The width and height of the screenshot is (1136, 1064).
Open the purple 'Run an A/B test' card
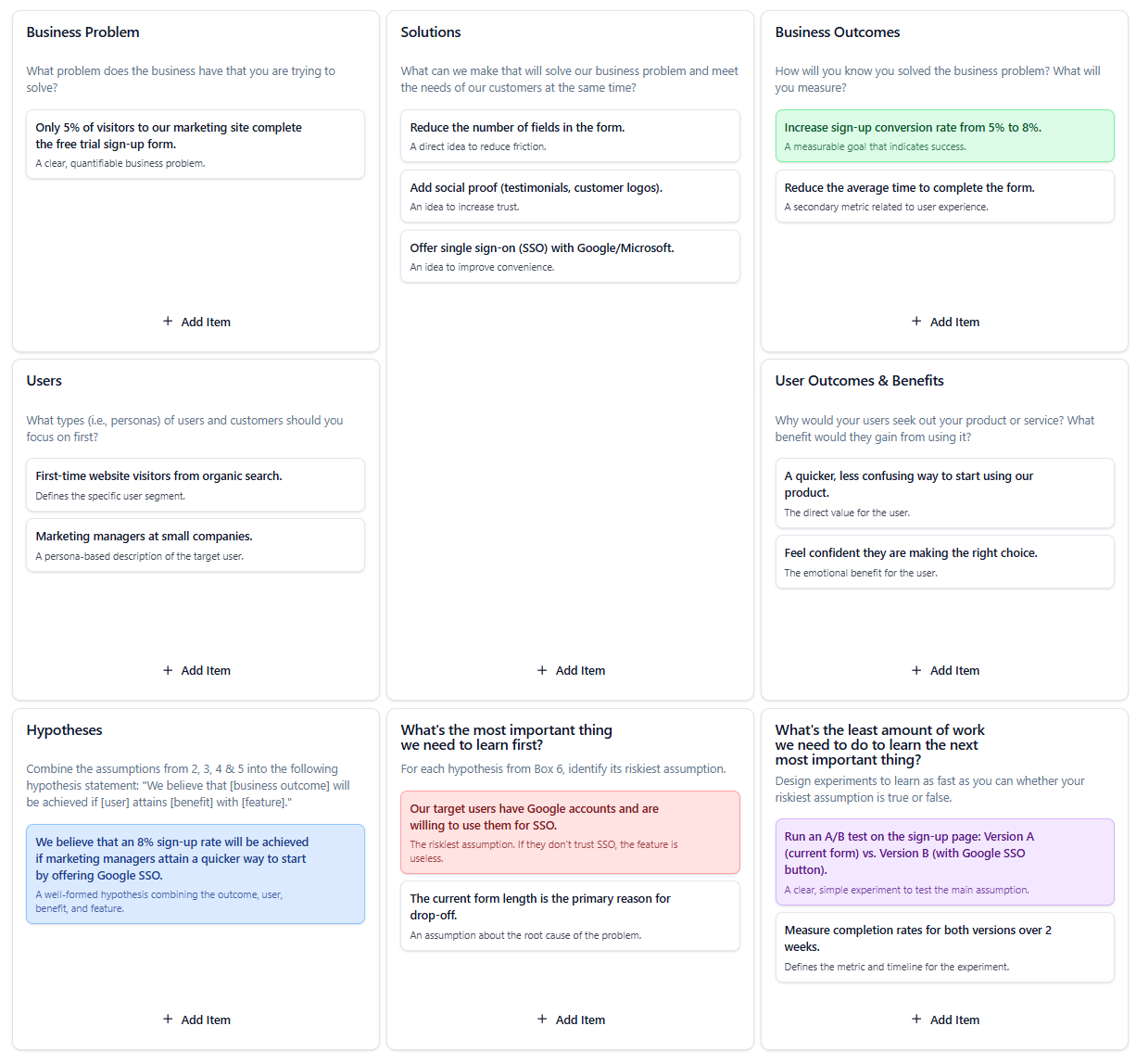click(x=944, y=862)
